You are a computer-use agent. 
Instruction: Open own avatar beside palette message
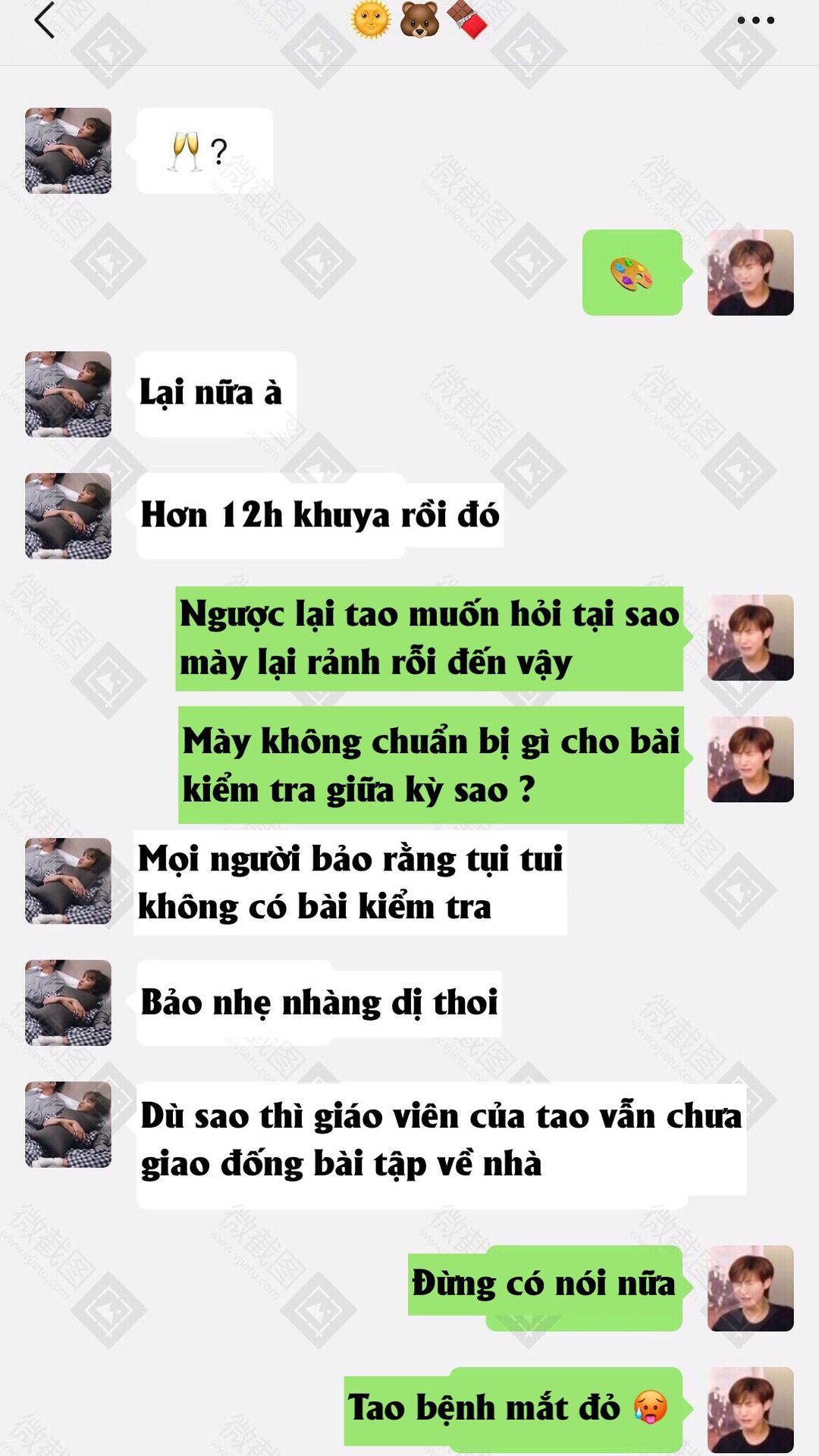pos(751,272)
